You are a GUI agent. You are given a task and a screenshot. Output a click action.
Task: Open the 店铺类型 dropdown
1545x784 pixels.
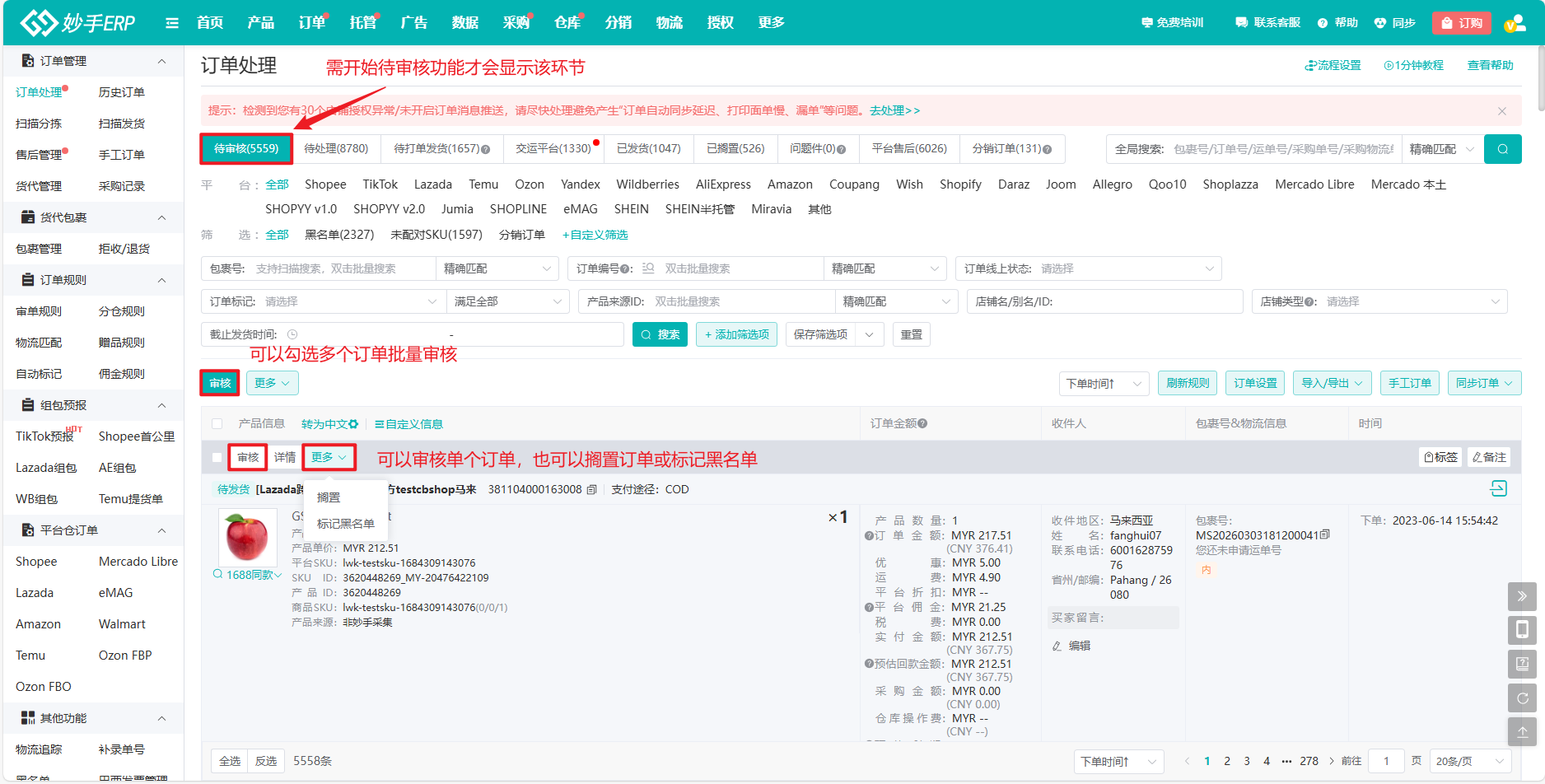(x=1379, y=301)
